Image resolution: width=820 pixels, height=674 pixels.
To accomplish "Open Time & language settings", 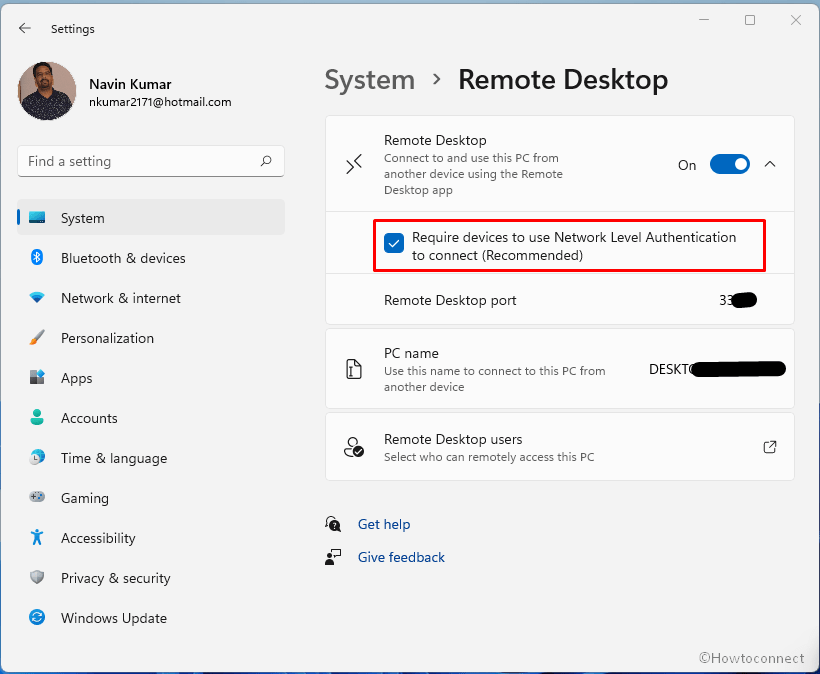I will [x=151, y=458].
